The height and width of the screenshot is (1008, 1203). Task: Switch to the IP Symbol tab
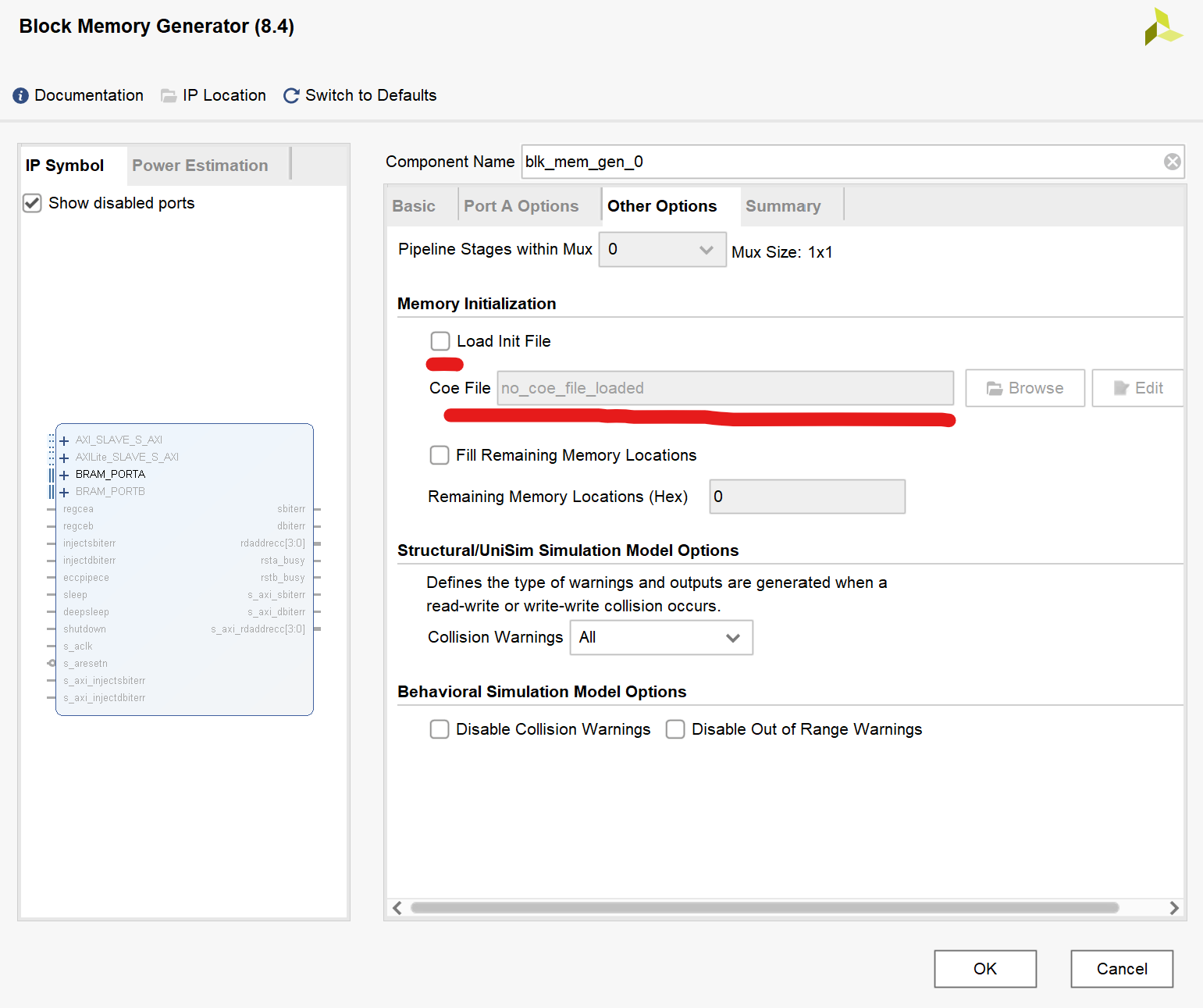(x=65, y=166)
